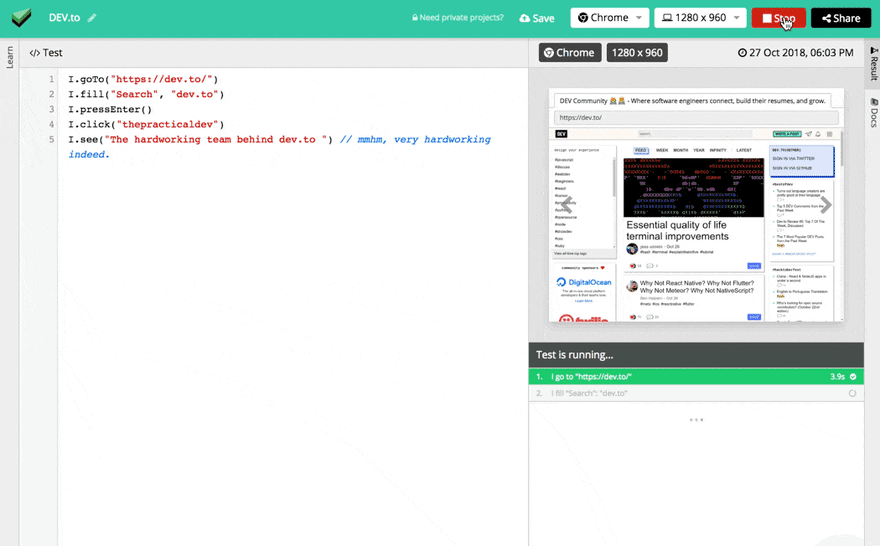The height and width of the screenshot is (546, 880).
Task: Click code line I.click thepracticaldev
Action: click(146, 125)
